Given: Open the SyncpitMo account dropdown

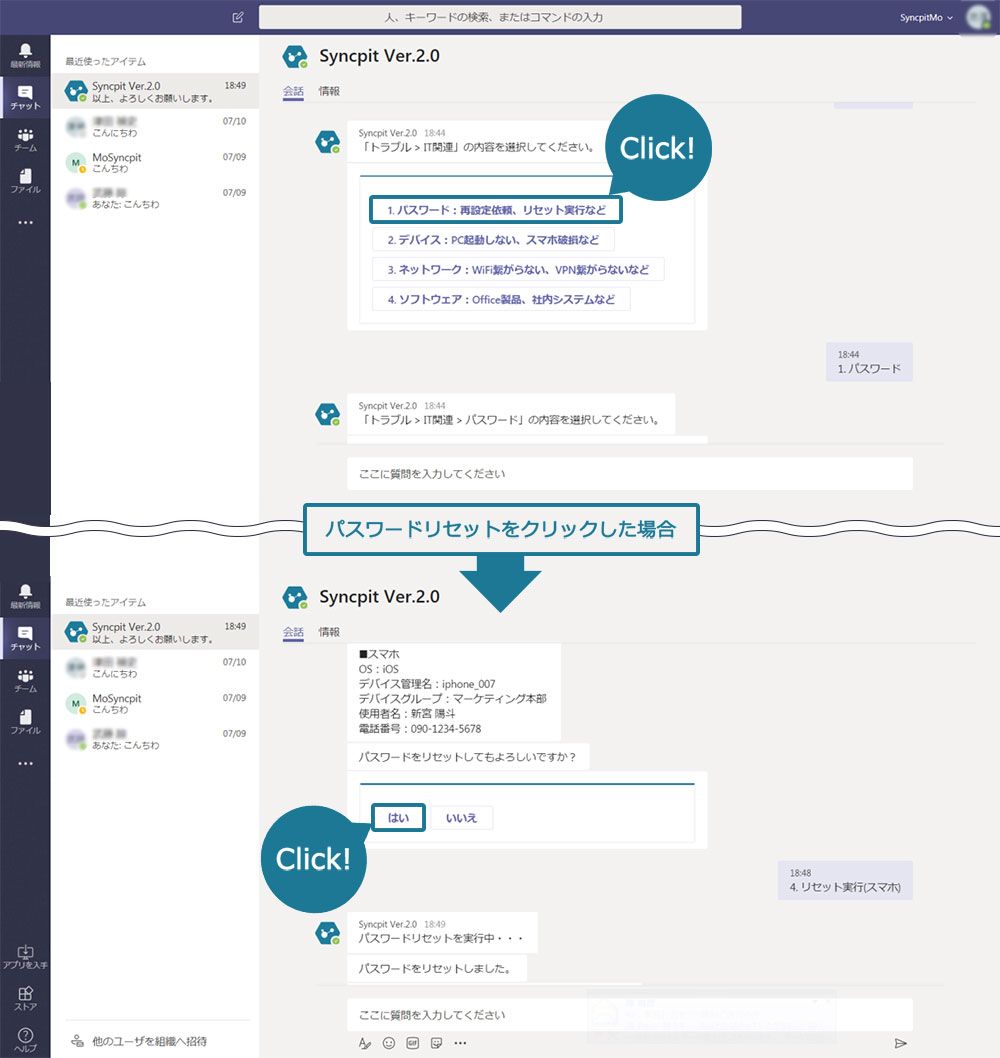Looking at the screenshot, I should point(926,18).
